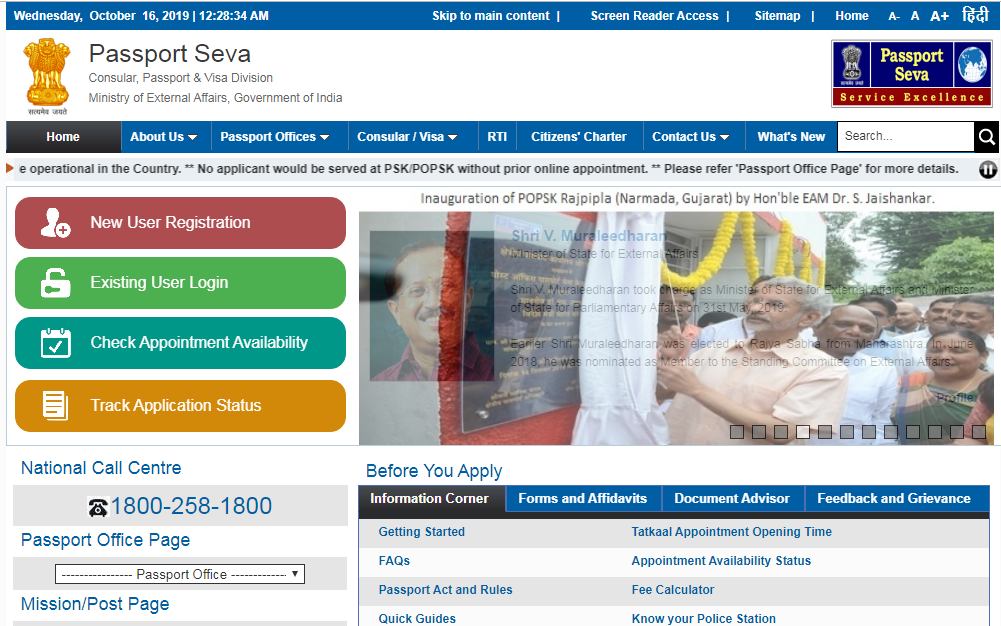Open the Consular / Visa dropdown menu
Image resolution: width=1001 pixels, height=626 pixels.
pos(407,137)
